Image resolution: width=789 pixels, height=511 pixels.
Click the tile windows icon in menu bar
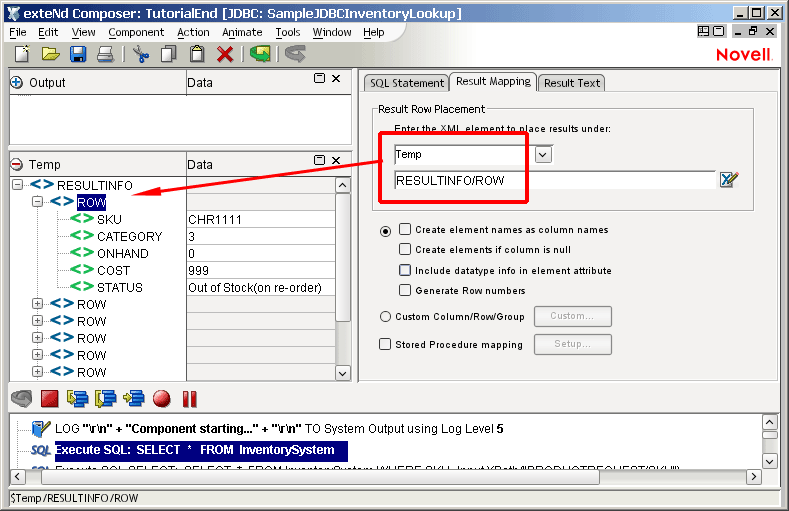[703, 31]
